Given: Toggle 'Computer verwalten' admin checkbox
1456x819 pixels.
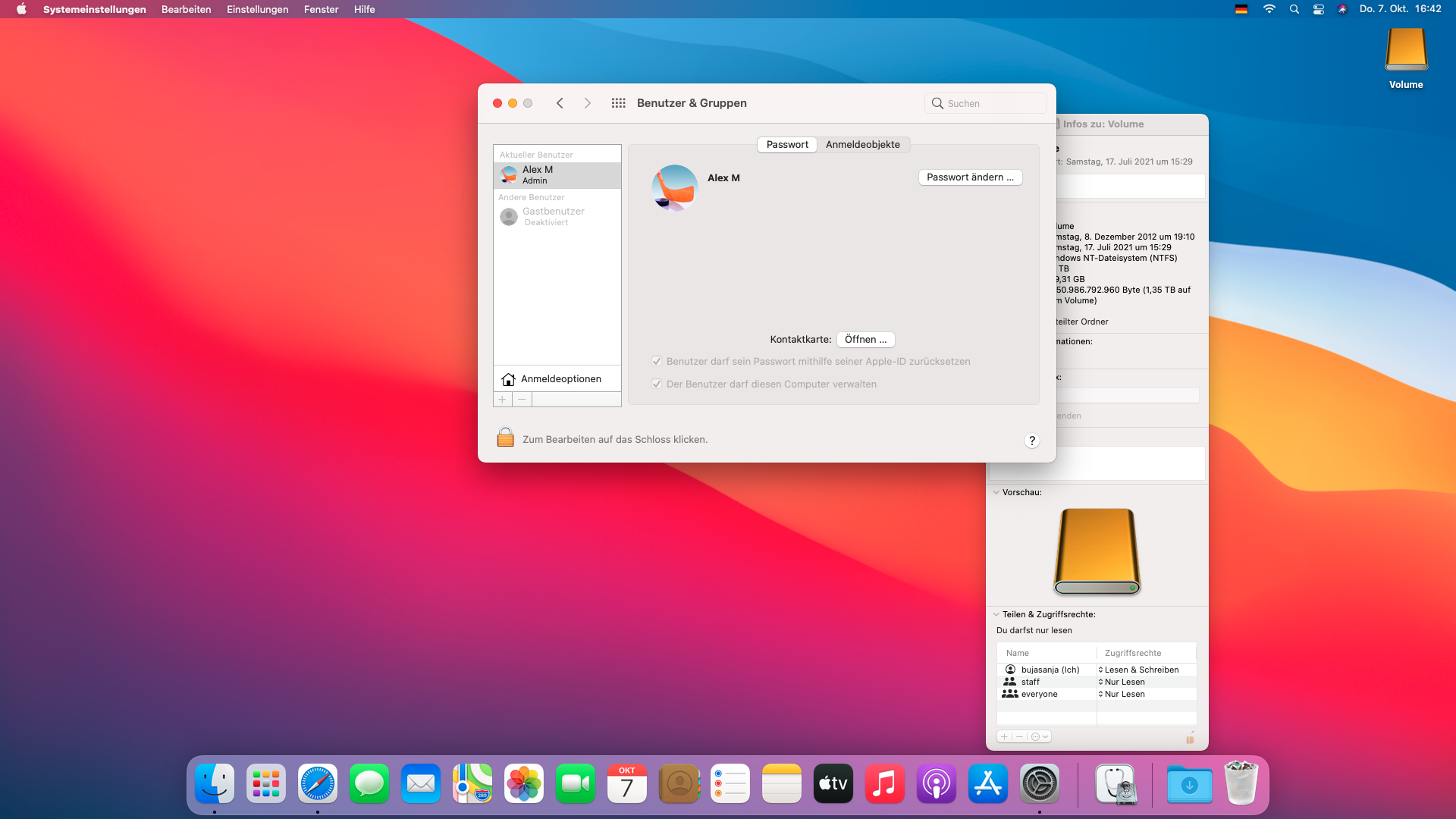Looking at the screenshot, I should tap(657, 384).
